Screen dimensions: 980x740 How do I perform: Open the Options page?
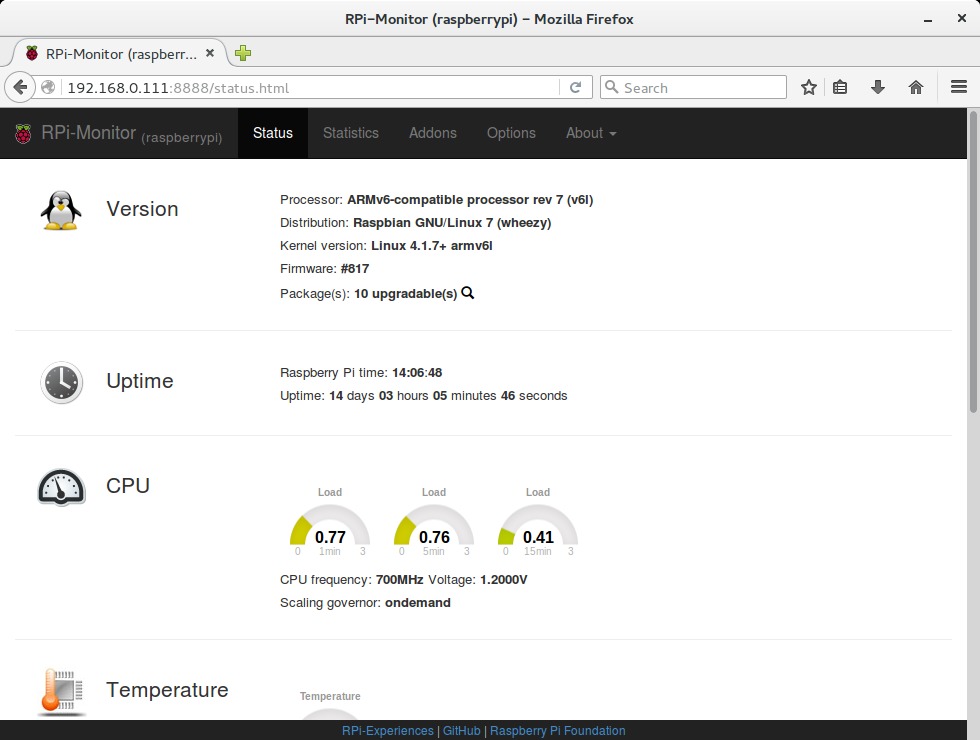pos(511,133)
